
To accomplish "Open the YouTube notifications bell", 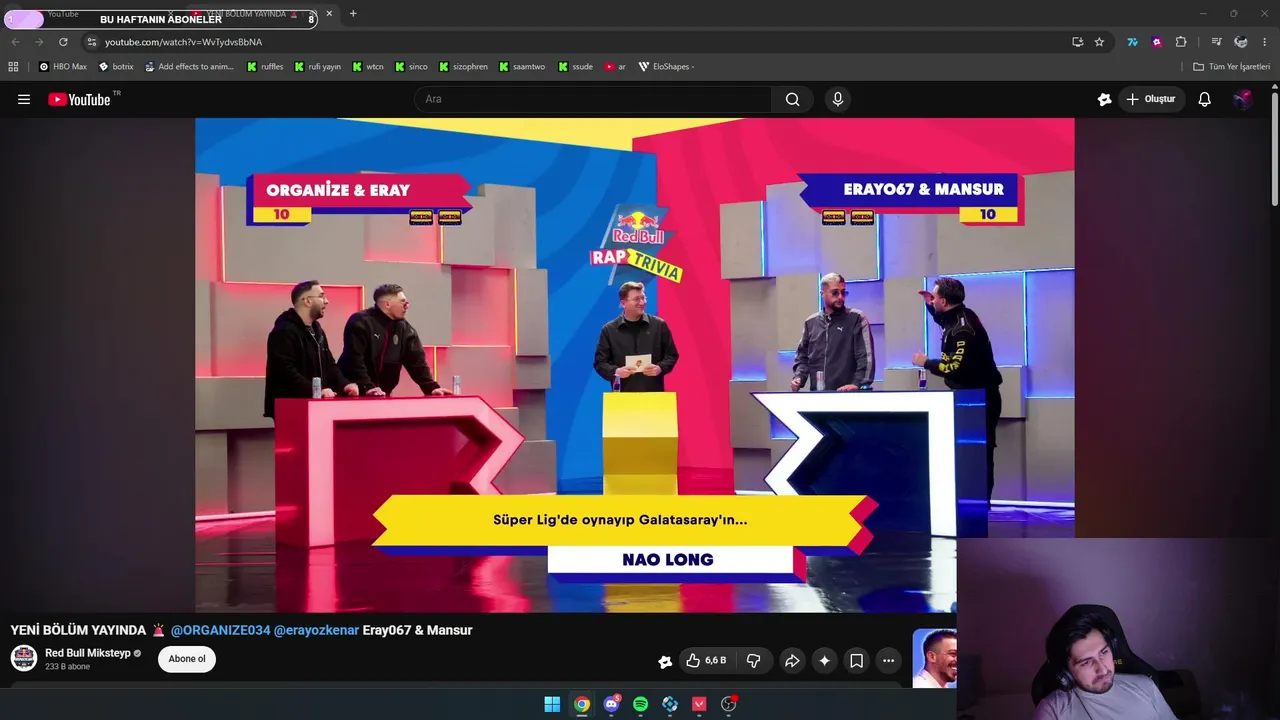I will 1205,99.
